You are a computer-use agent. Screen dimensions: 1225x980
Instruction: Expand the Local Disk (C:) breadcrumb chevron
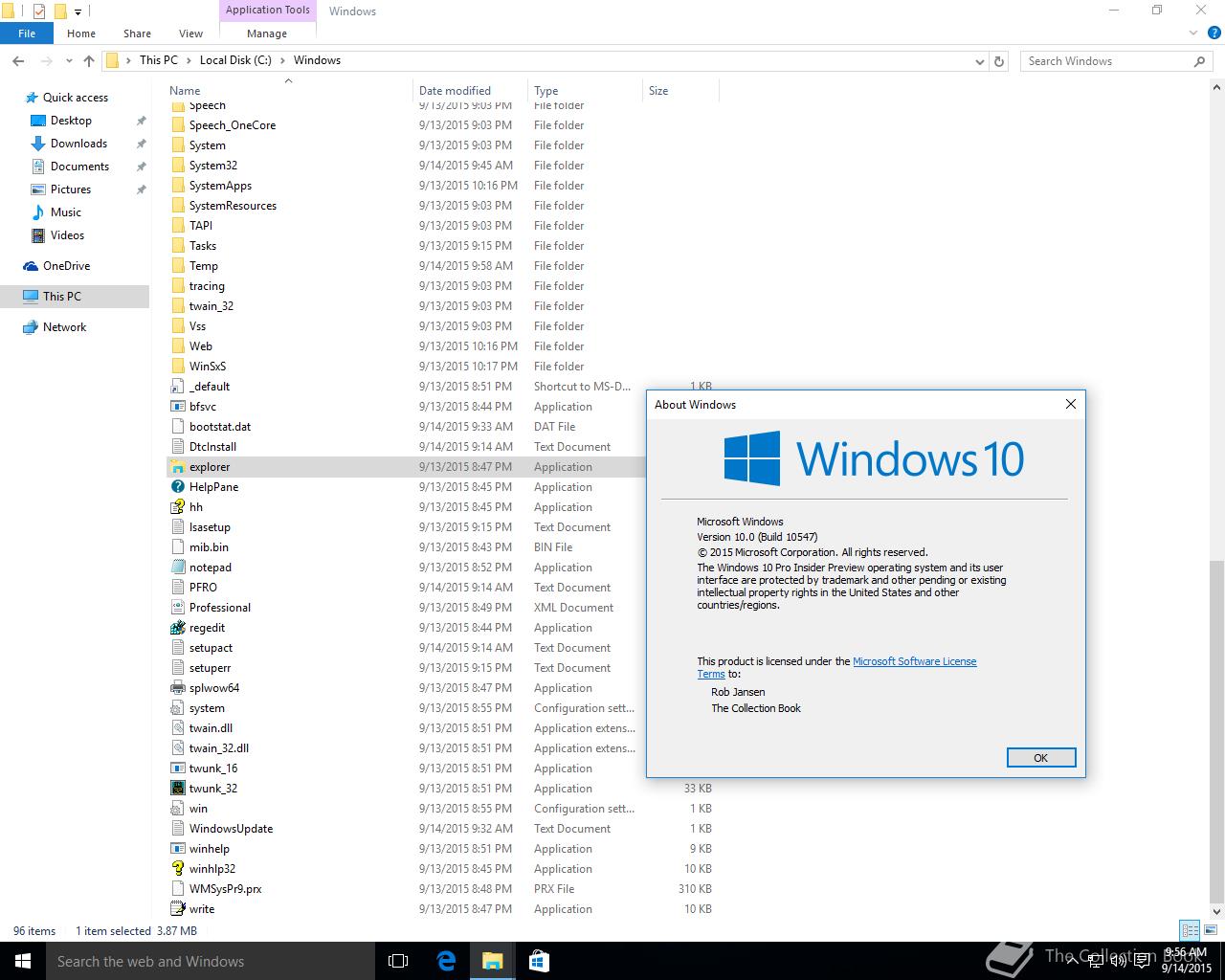point(282,60)
